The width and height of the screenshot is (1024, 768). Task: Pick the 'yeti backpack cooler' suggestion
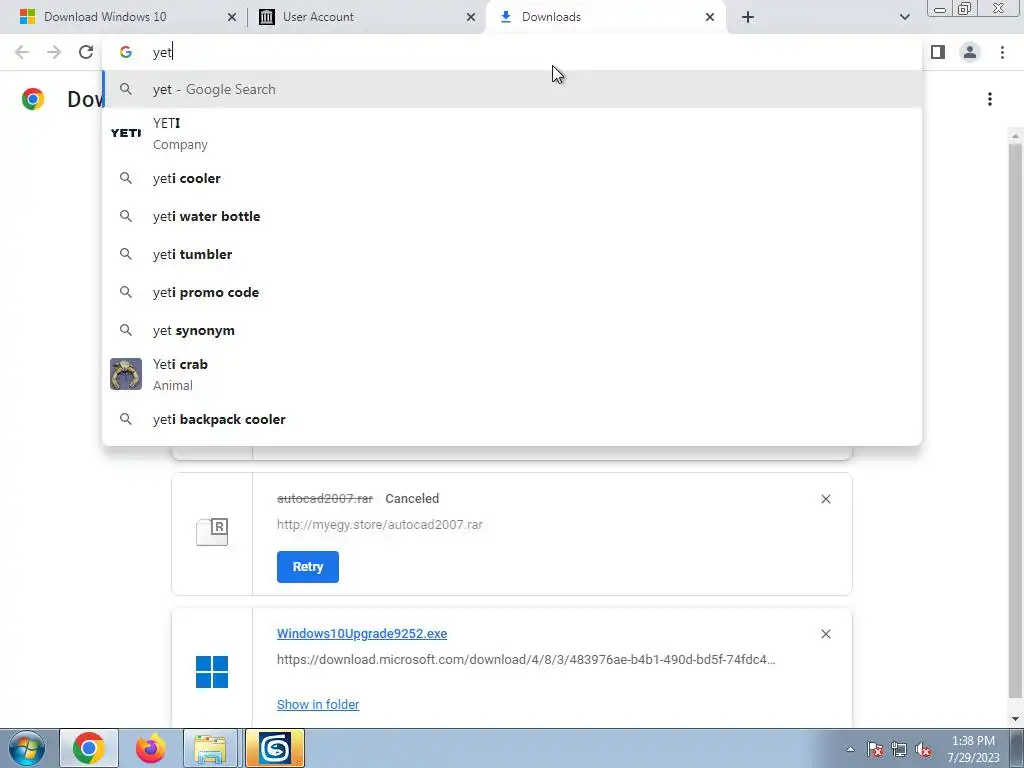(512, 419)
